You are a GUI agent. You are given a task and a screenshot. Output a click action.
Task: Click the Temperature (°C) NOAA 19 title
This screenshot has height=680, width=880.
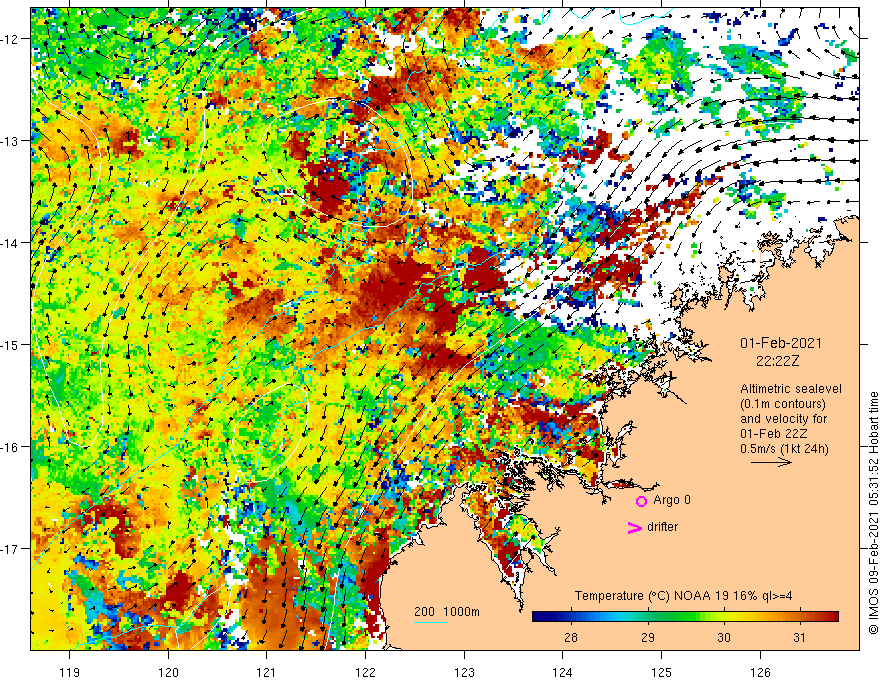[684, 596]
